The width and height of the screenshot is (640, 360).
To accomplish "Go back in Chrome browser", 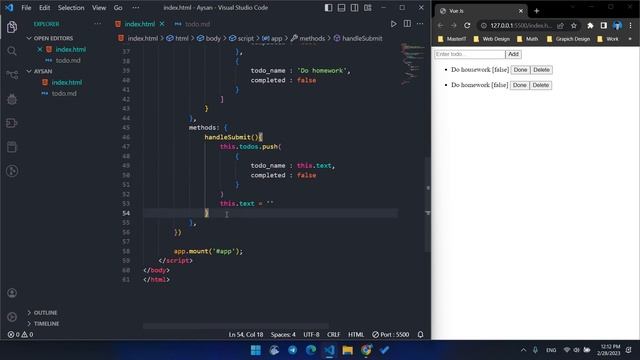I will click(440, 25).
